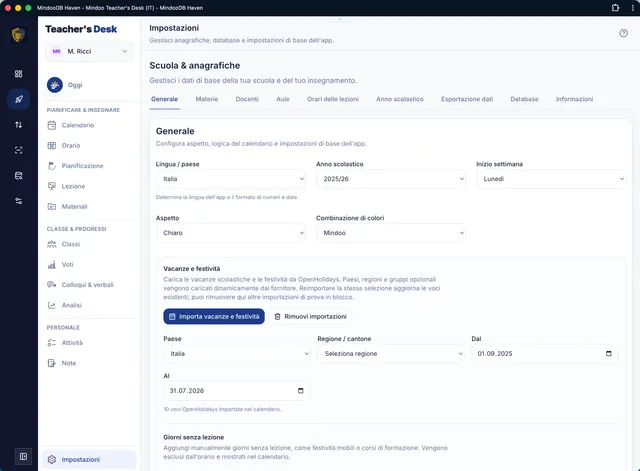Open the Dal date calendar picker icon
The image size is (640, 471).
pos(609,353)
